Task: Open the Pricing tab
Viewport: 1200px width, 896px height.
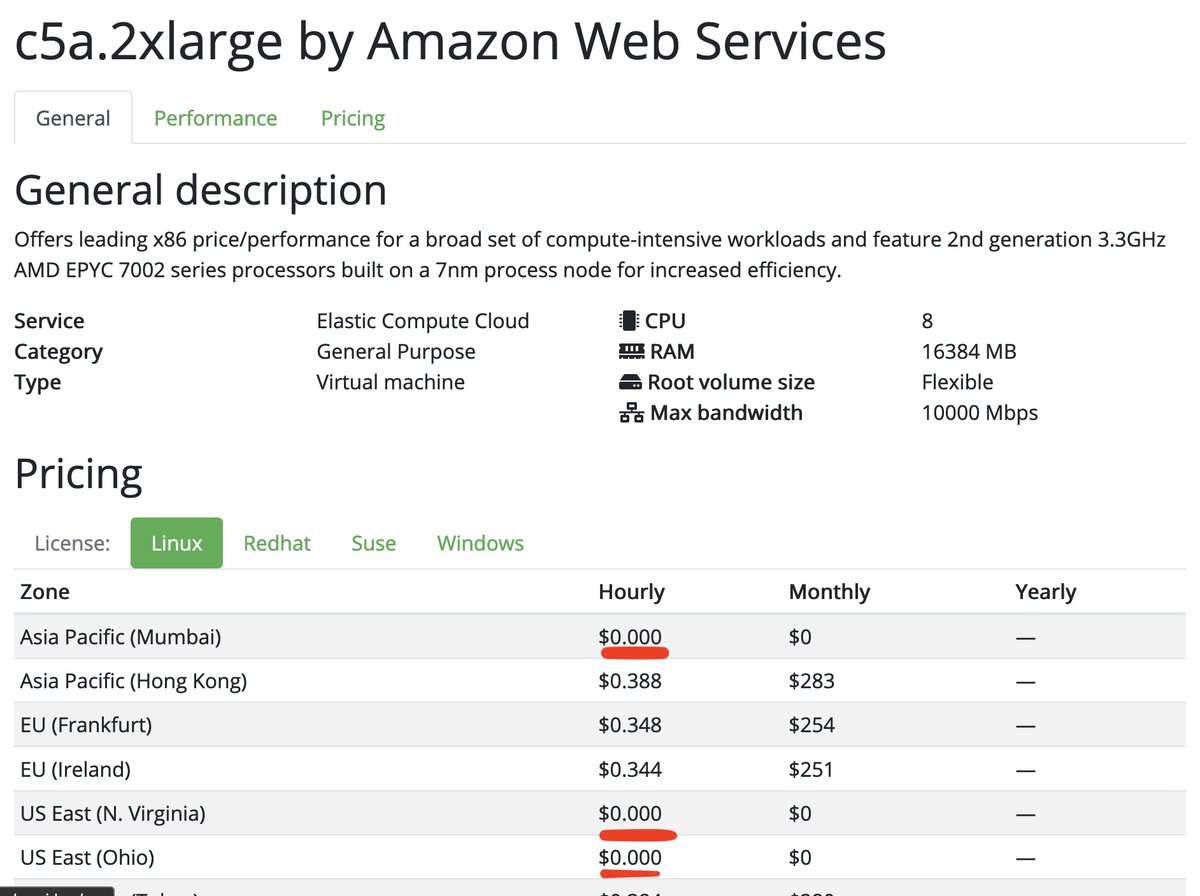Action: pyautogui.click(x=353, y=118)
